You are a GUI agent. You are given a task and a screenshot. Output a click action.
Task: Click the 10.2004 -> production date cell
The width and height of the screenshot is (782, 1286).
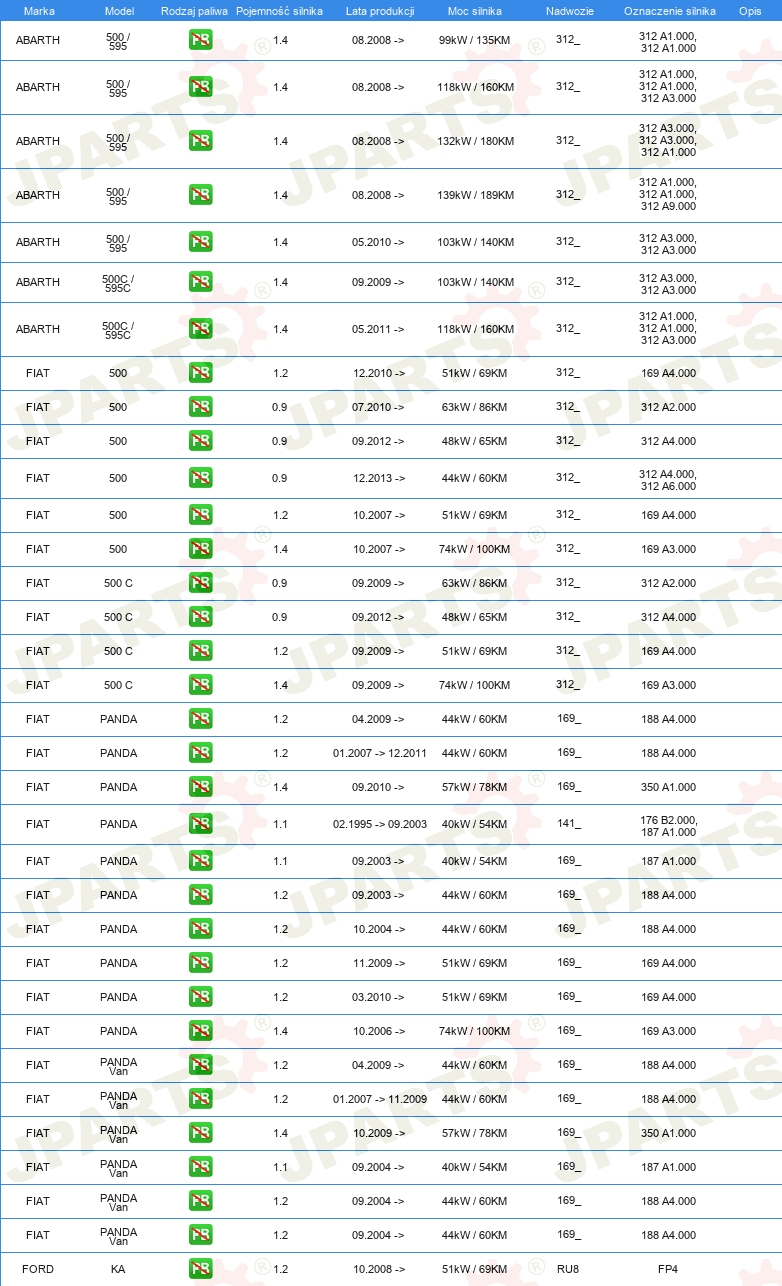point(379,929)
